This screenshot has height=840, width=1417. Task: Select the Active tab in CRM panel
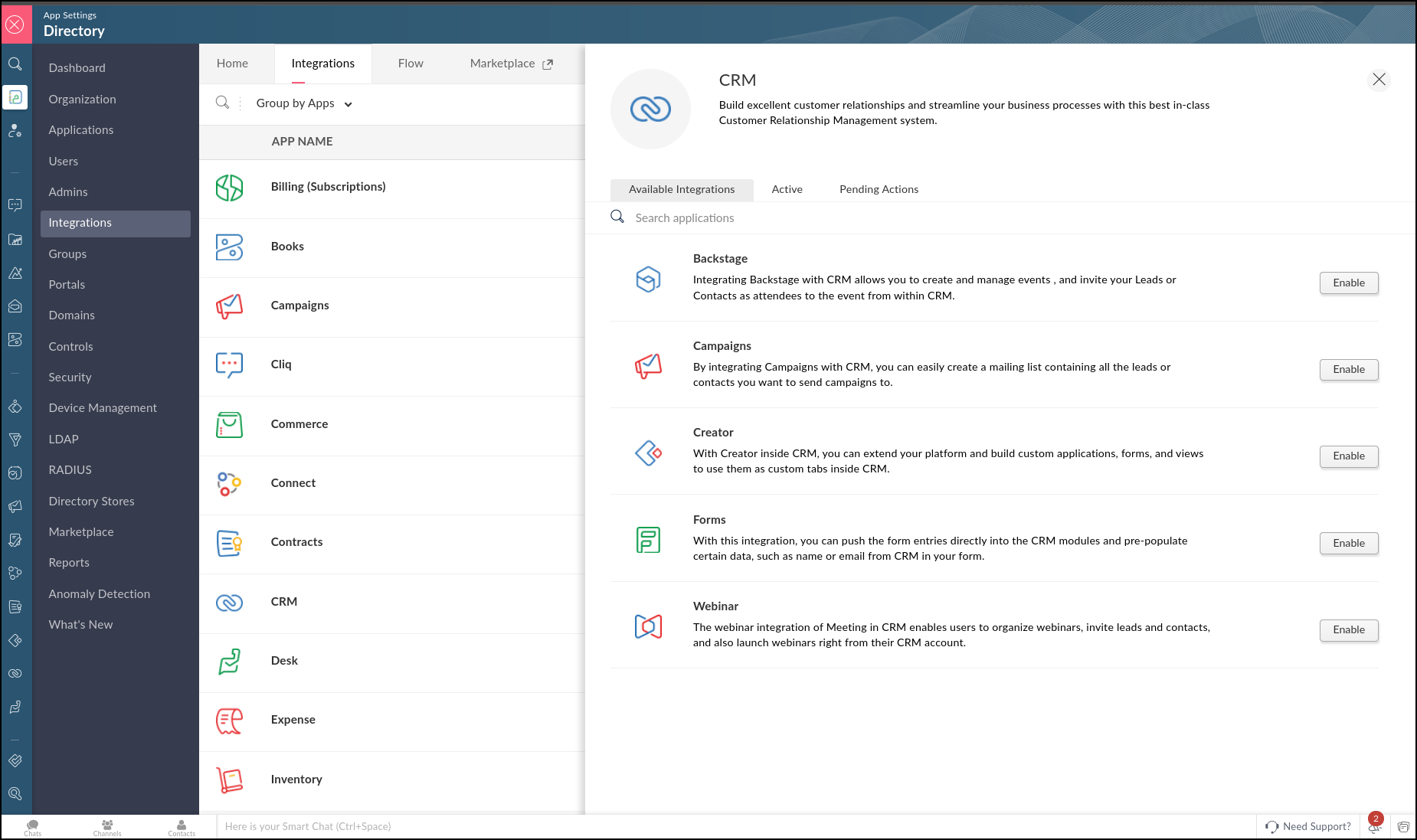787,189
